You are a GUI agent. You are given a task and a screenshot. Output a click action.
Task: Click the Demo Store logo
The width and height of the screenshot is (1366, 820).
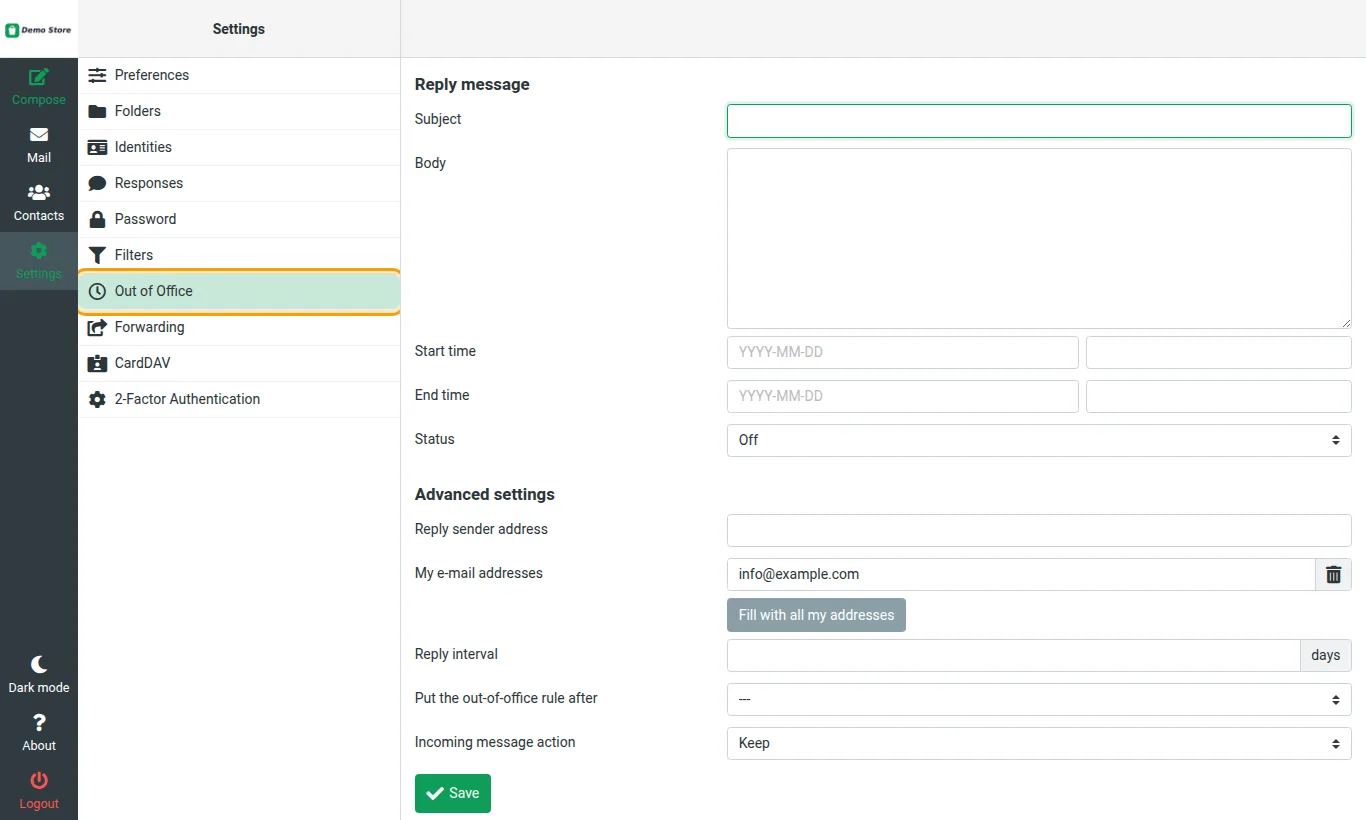[39, 30]
